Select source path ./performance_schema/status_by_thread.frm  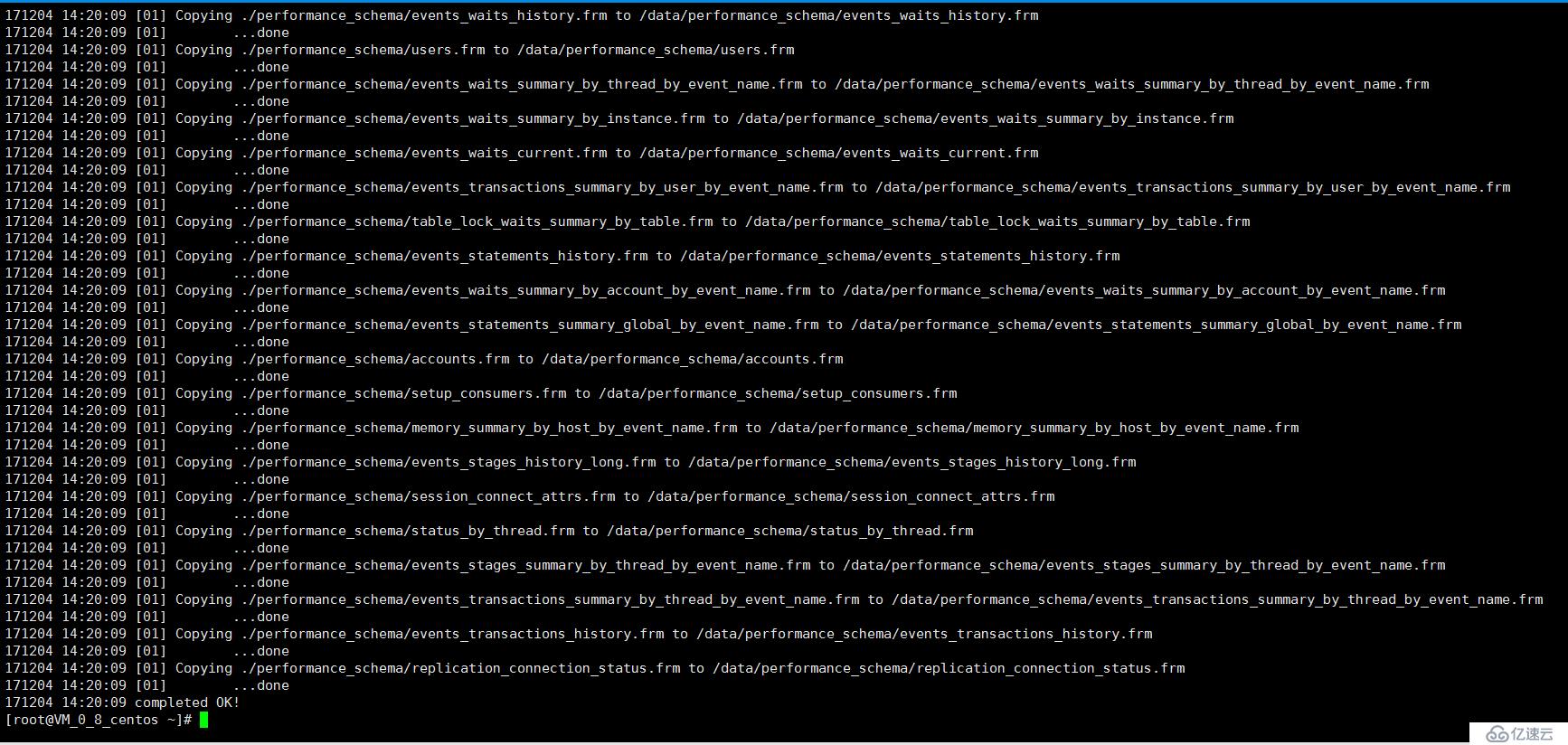pyautogui.click(x=408, y=531)
